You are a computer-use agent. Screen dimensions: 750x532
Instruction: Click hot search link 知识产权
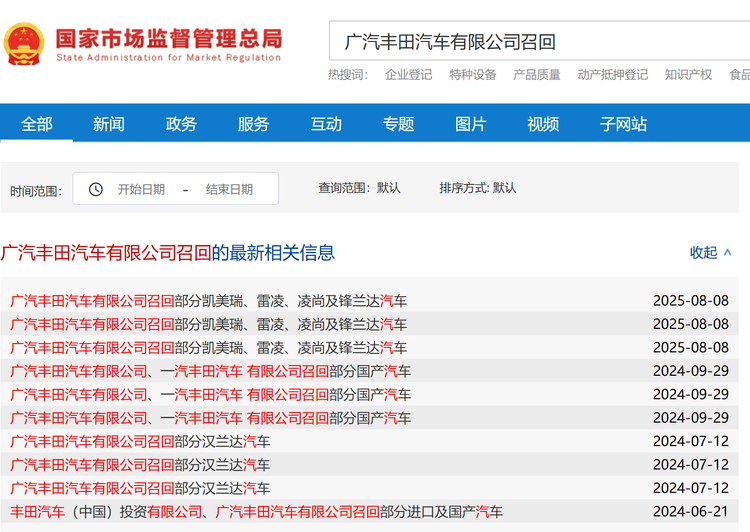click(688, 75)
